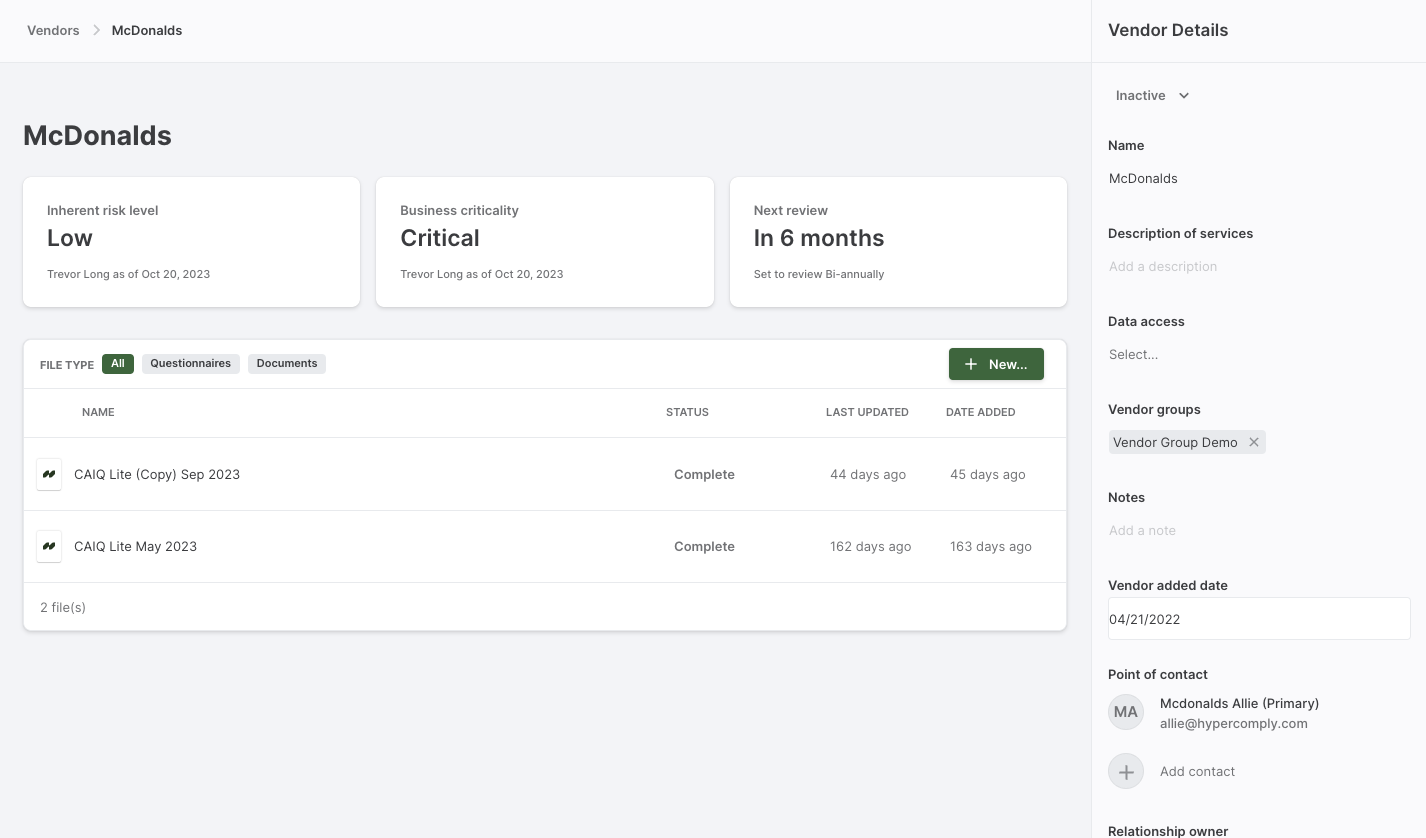The height and width of the screenshot is (838, 1426).
Task: Open CAIQ Lite May 2023 questionnaire
Action: pyautogui.click(x=136, y=546)
